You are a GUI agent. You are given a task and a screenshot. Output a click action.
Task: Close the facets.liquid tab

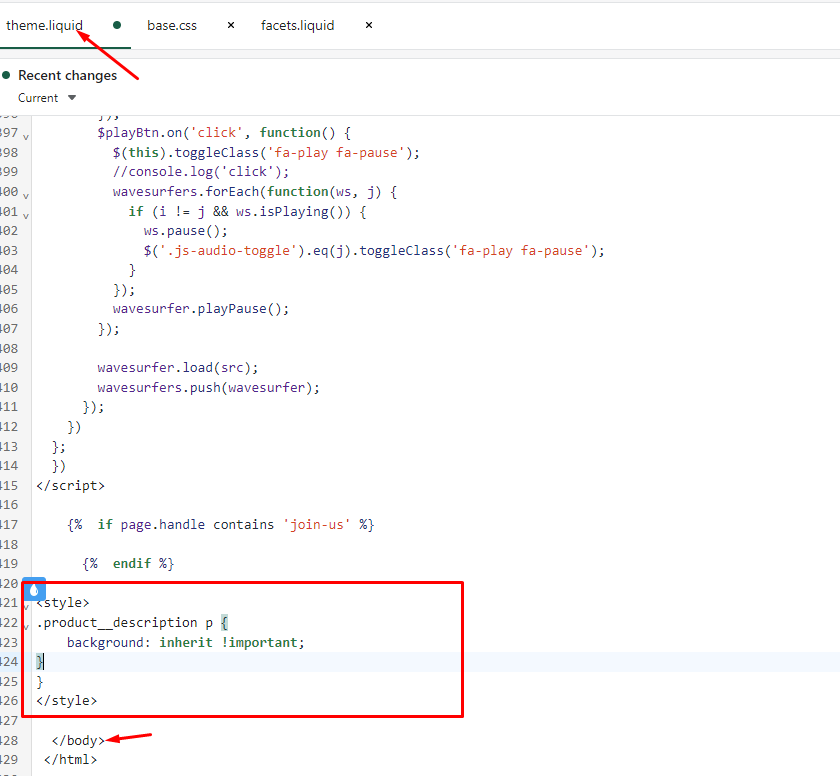369,25
